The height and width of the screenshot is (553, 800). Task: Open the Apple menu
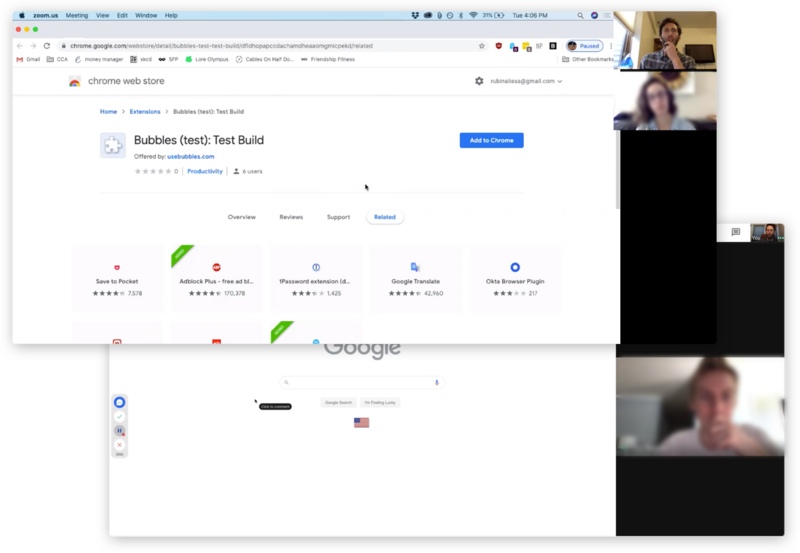click(x=21, y=16)
